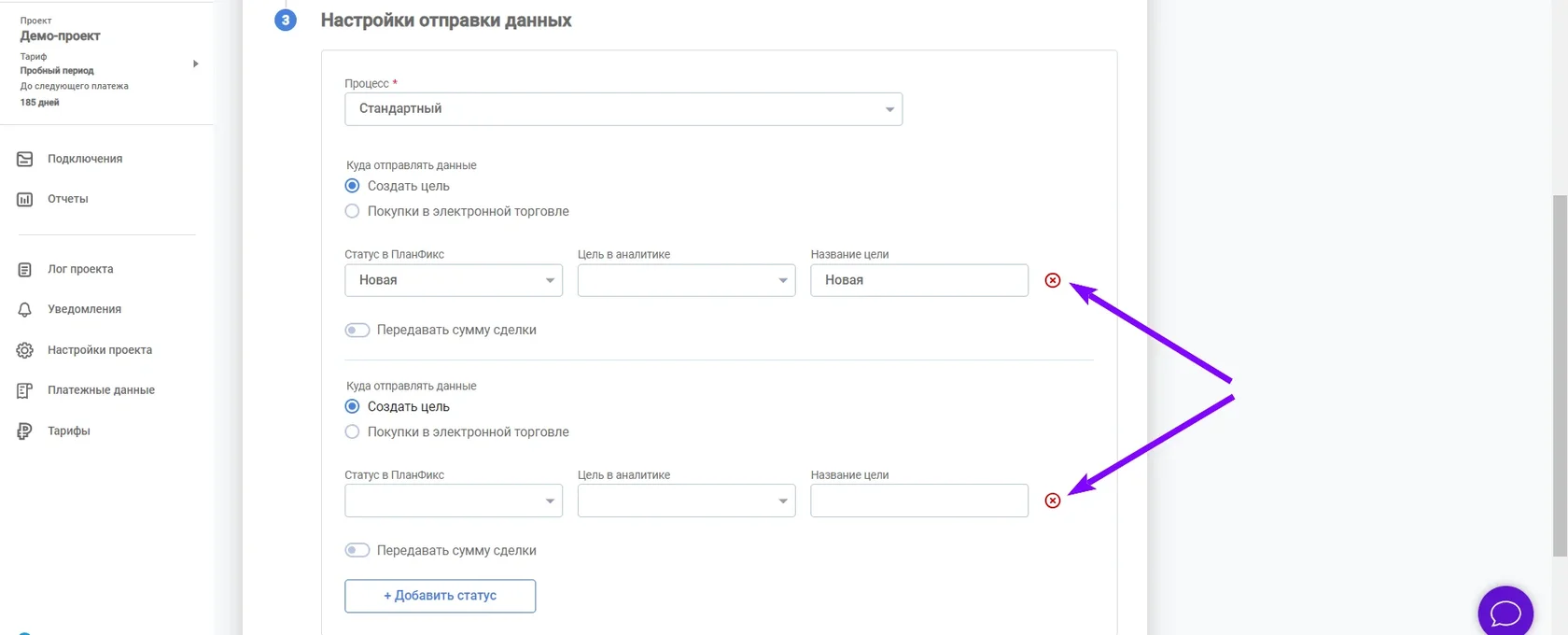
Task: Click the Настройки отправки данных heading
Action: coord(446,21)
